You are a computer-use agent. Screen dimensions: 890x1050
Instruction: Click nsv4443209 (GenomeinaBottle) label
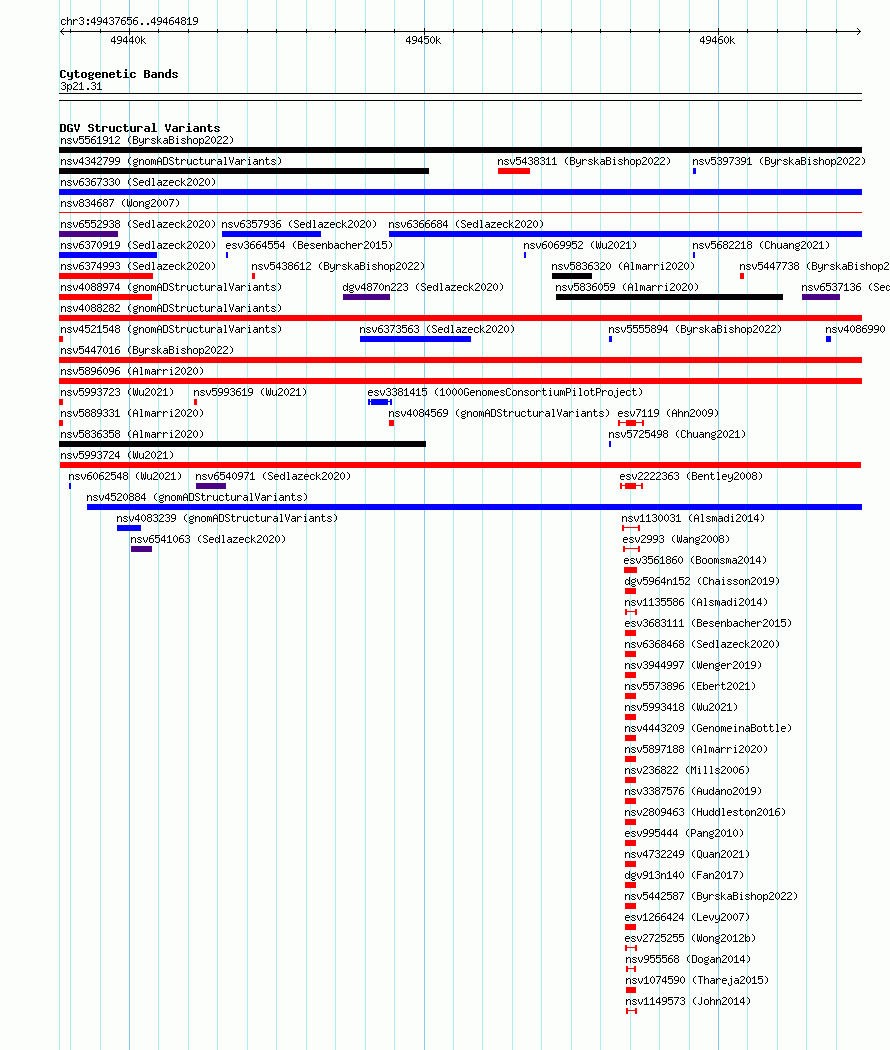(708, 728)
